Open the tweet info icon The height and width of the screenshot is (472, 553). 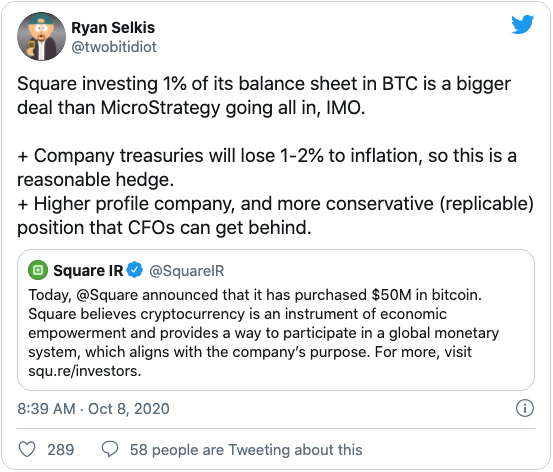click(x=525, y=408)
